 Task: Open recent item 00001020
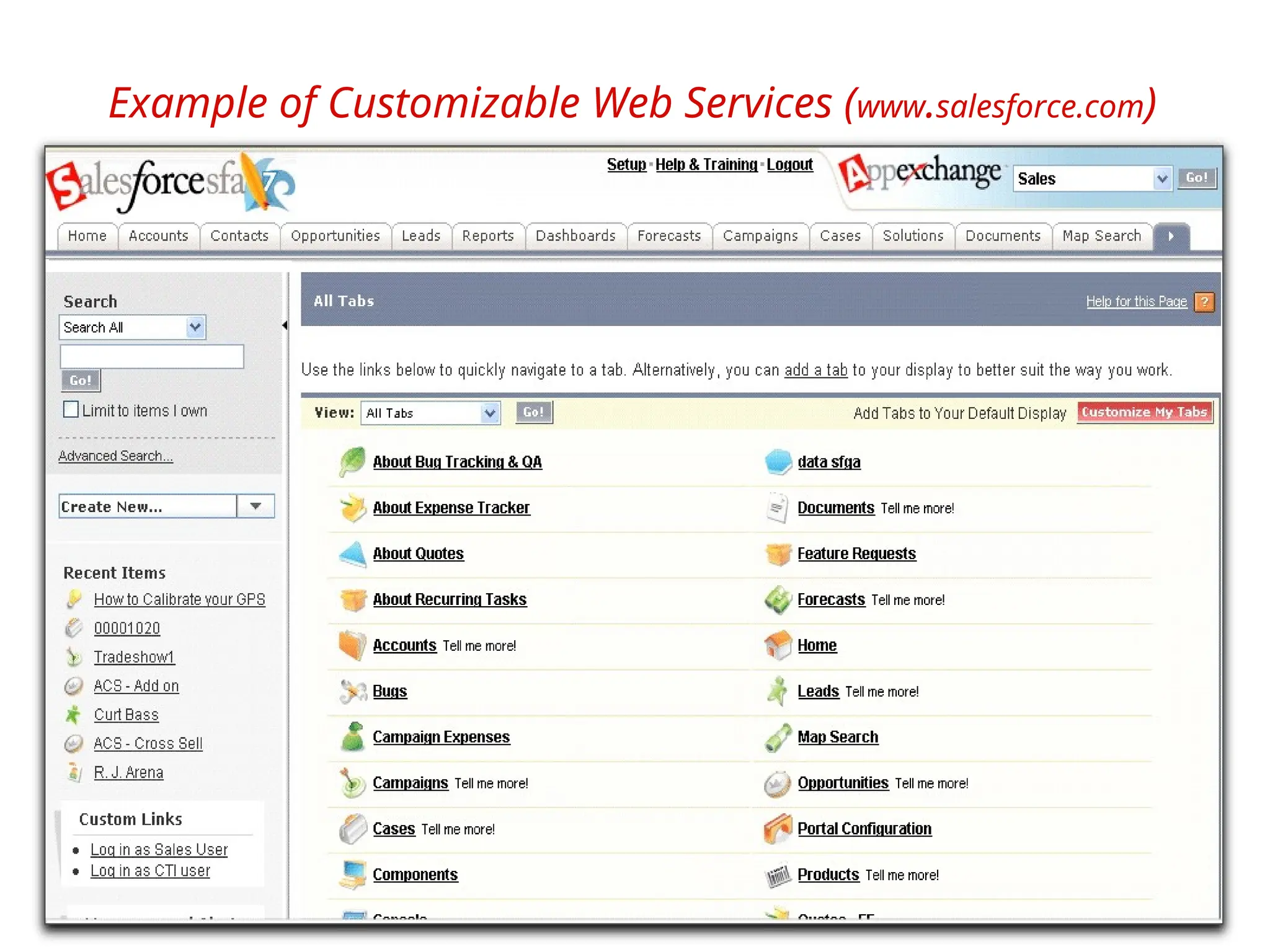[127, 628]
